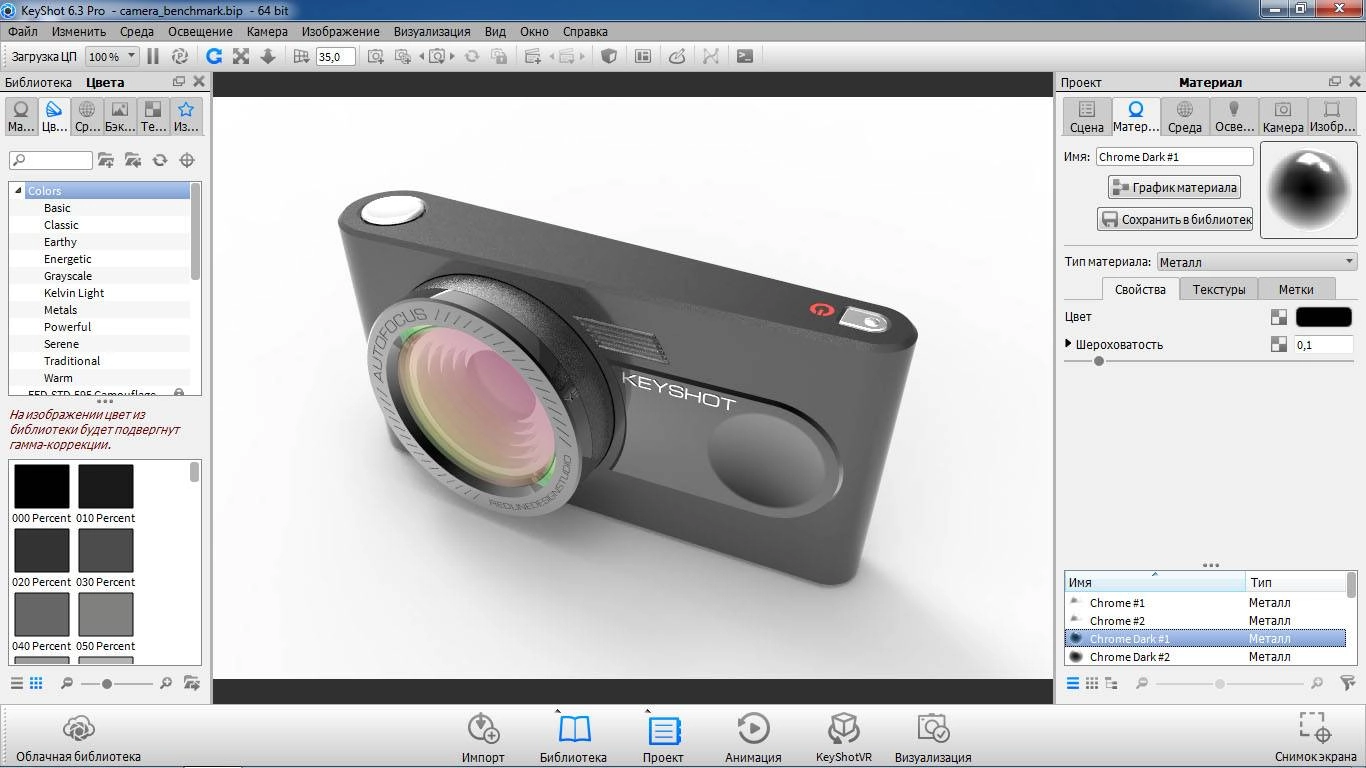The width and height of the screenshot is (1366, 768).
Task: Open the Анимация panel
Action: [753, 738]
